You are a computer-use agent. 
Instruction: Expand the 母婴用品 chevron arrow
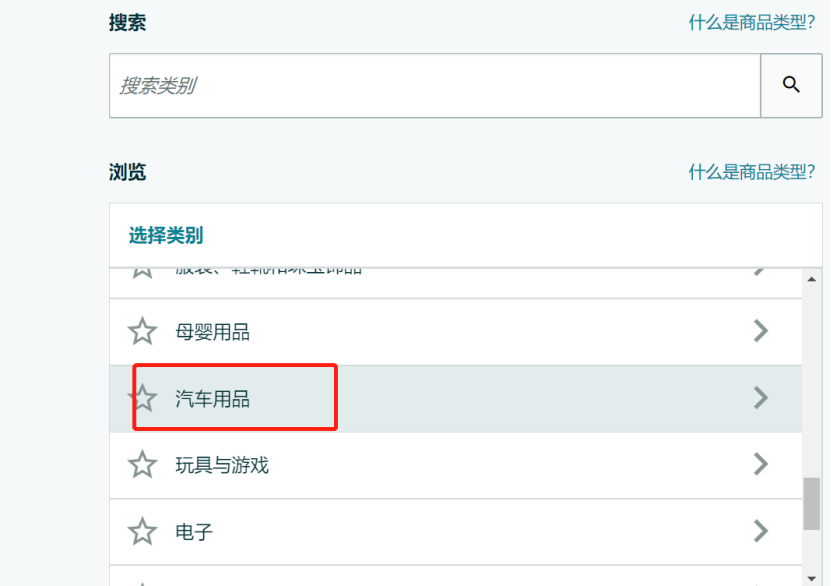point(761,331)
